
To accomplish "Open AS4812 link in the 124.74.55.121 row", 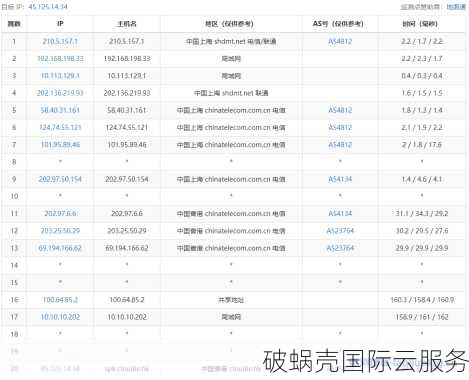I will point(340,128).
